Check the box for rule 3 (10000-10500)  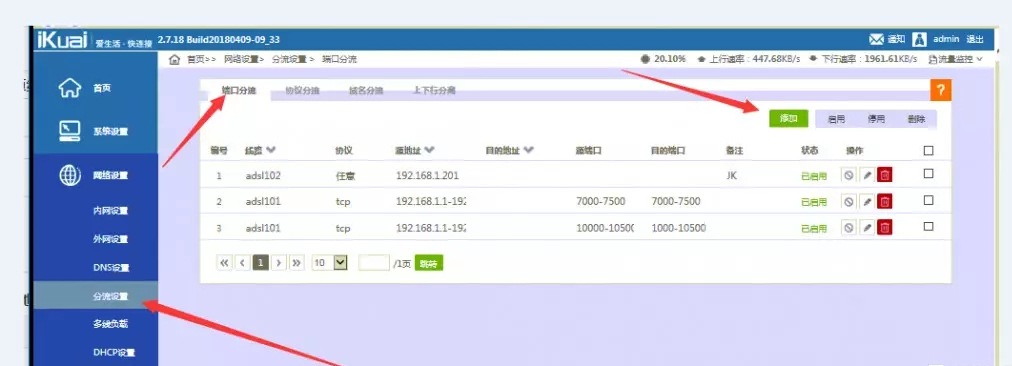pyautogui.click(x=928, y=227)
